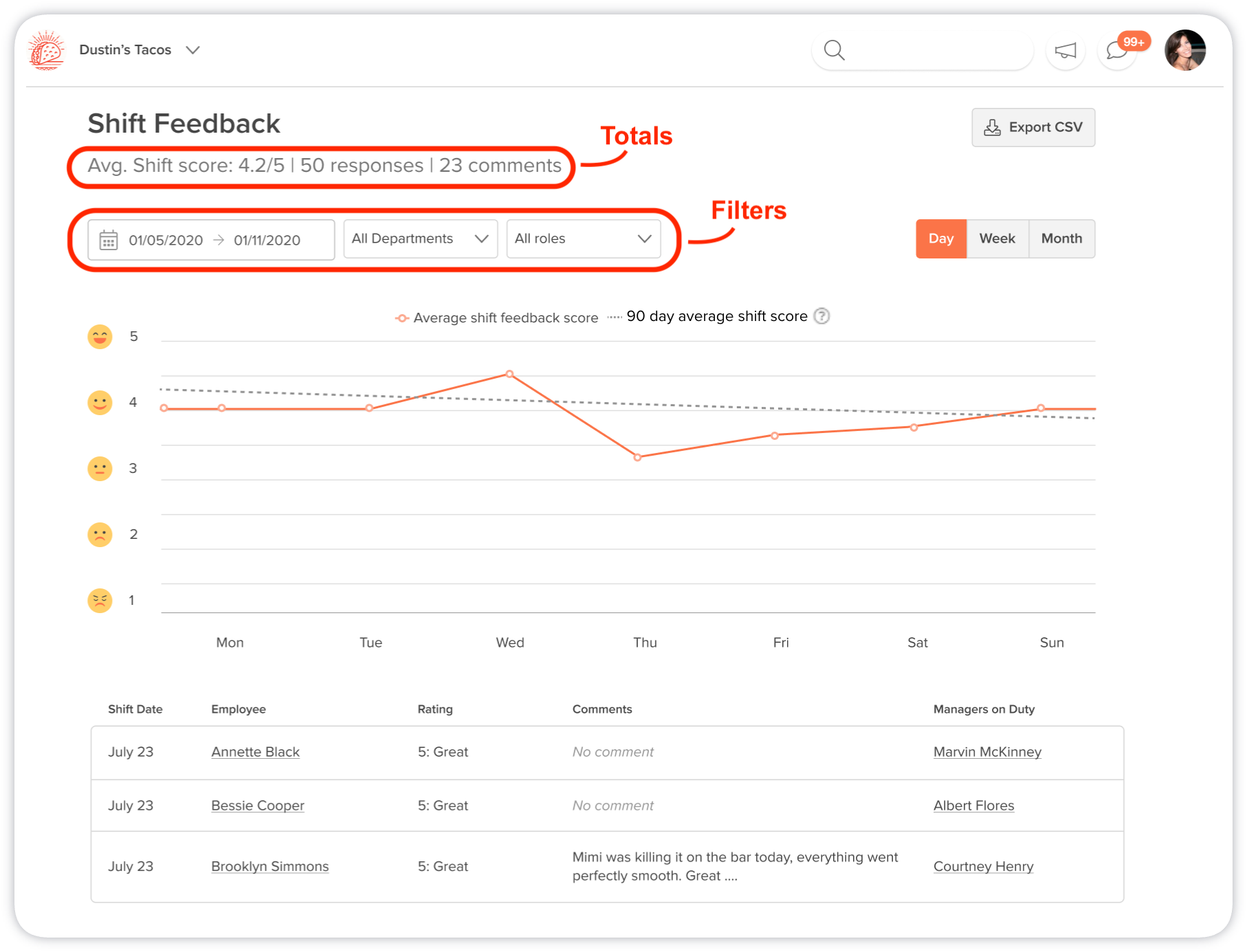
Task: Click the end date 01/11/2020
Action: click(267, 240)
